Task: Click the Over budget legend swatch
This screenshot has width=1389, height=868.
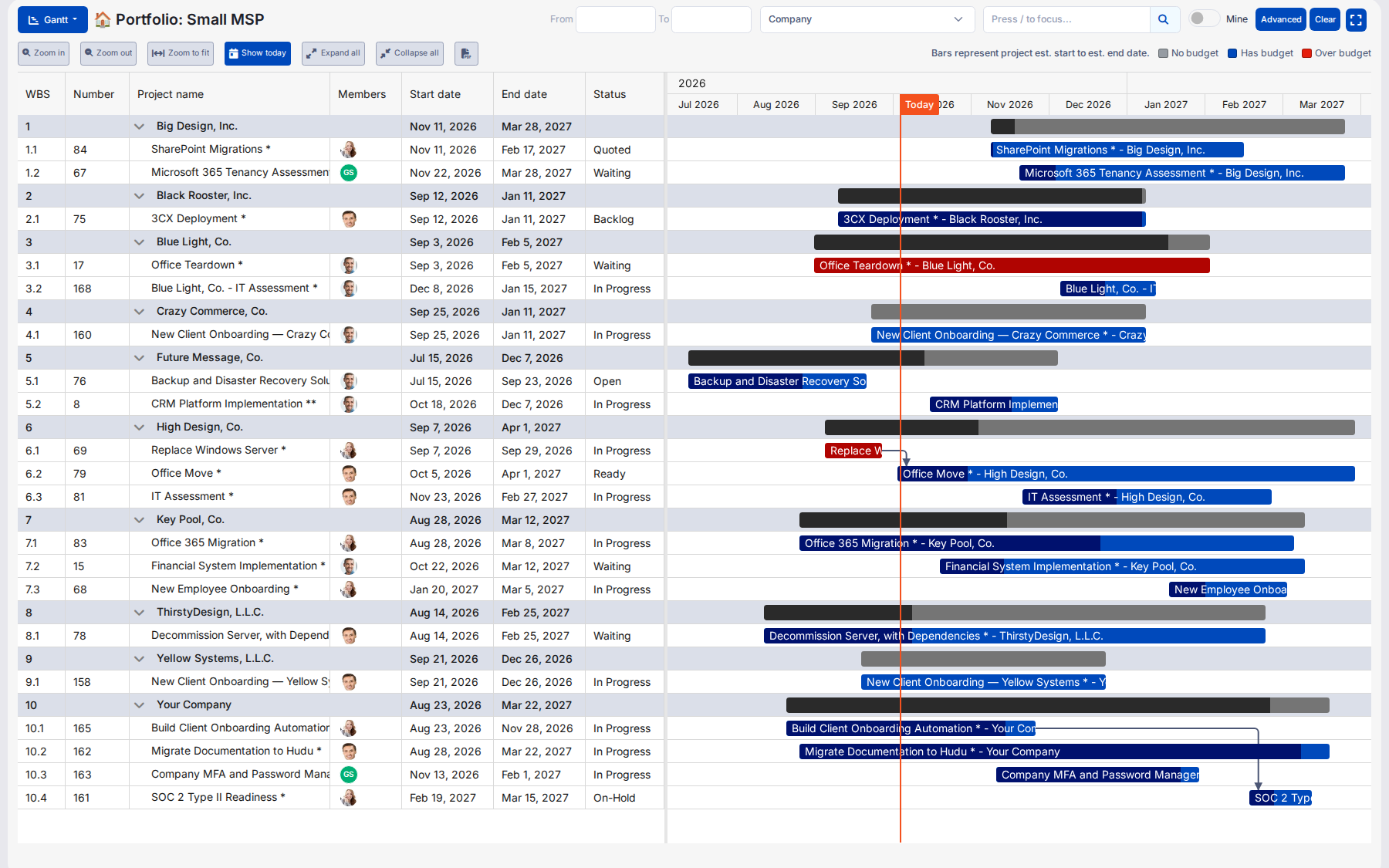Action: [x=1306, y=53]
